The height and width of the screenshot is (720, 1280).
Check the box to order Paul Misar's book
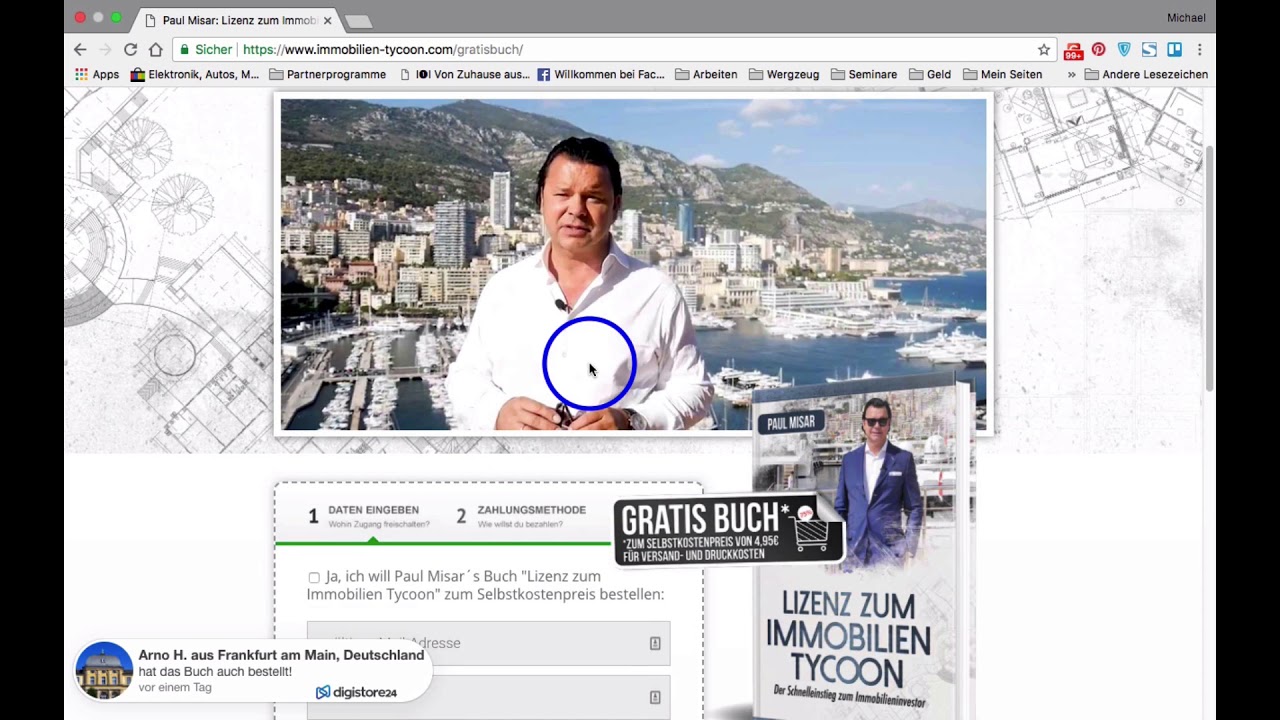pos(314,577)
